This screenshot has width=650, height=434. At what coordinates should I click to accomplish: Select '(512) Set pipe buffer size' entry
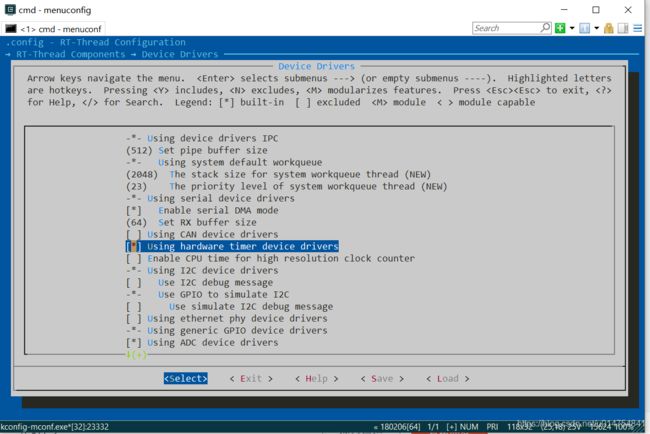197,150
